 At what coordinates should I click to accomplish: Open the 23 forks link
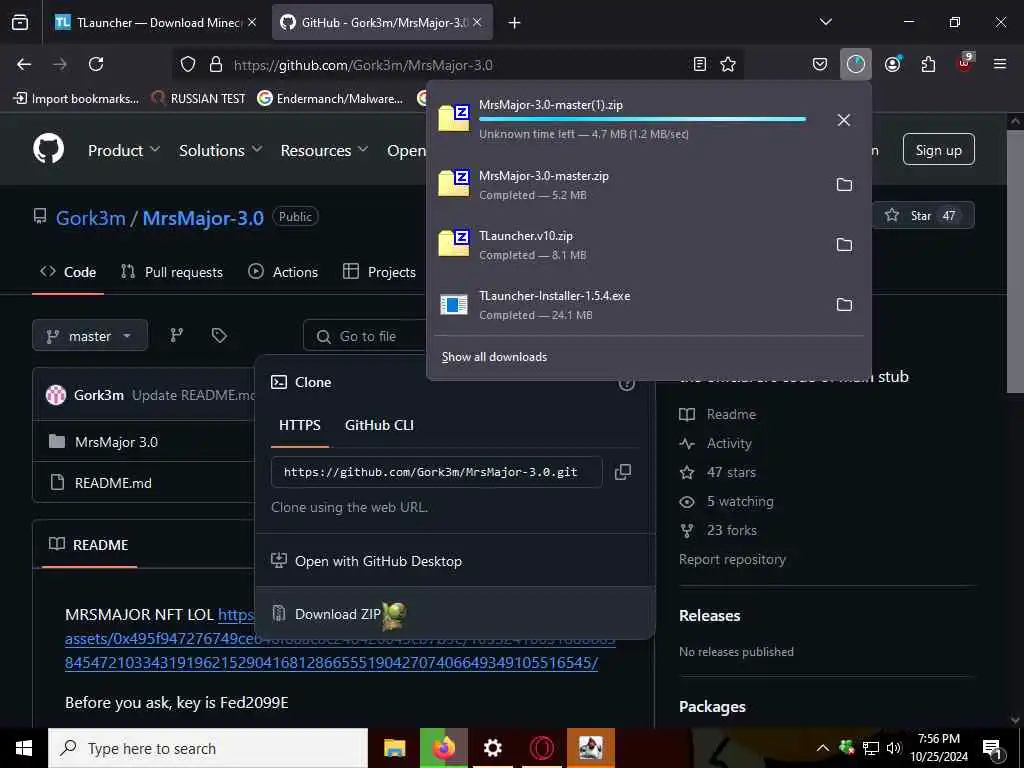point(718,530)
